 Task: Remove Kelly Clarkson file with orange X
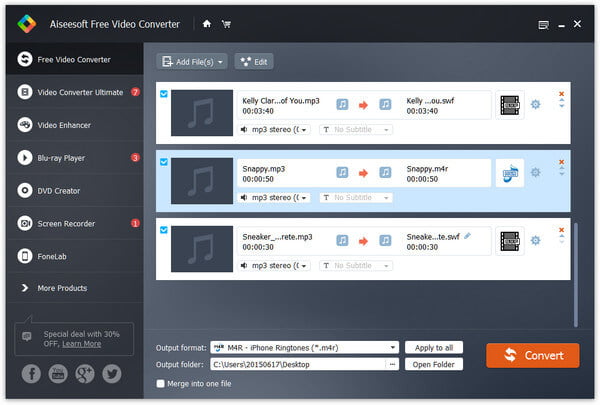(x=561, y=94)
